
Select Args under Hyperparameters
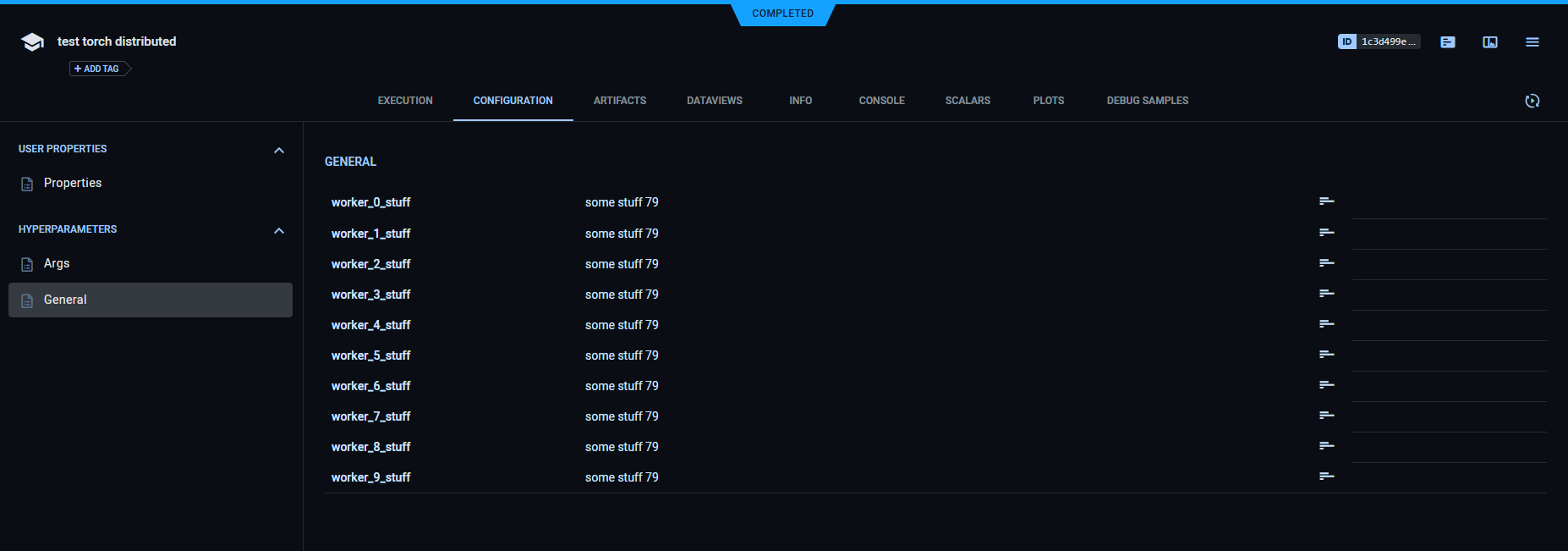(57, 264)
